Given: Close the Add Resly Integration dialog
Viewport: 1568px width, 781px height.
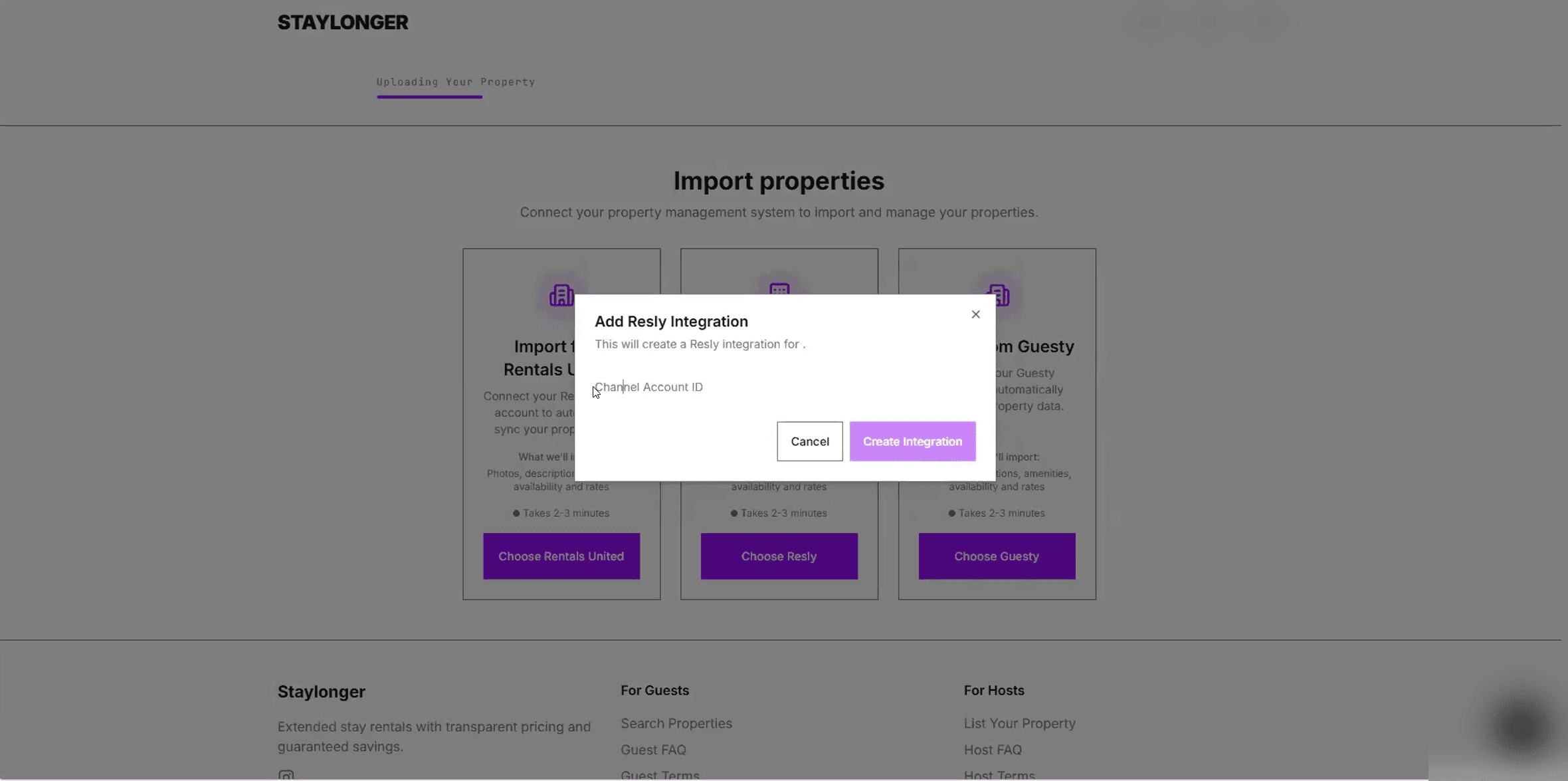Looking at the screenshot, I should 975,314.
